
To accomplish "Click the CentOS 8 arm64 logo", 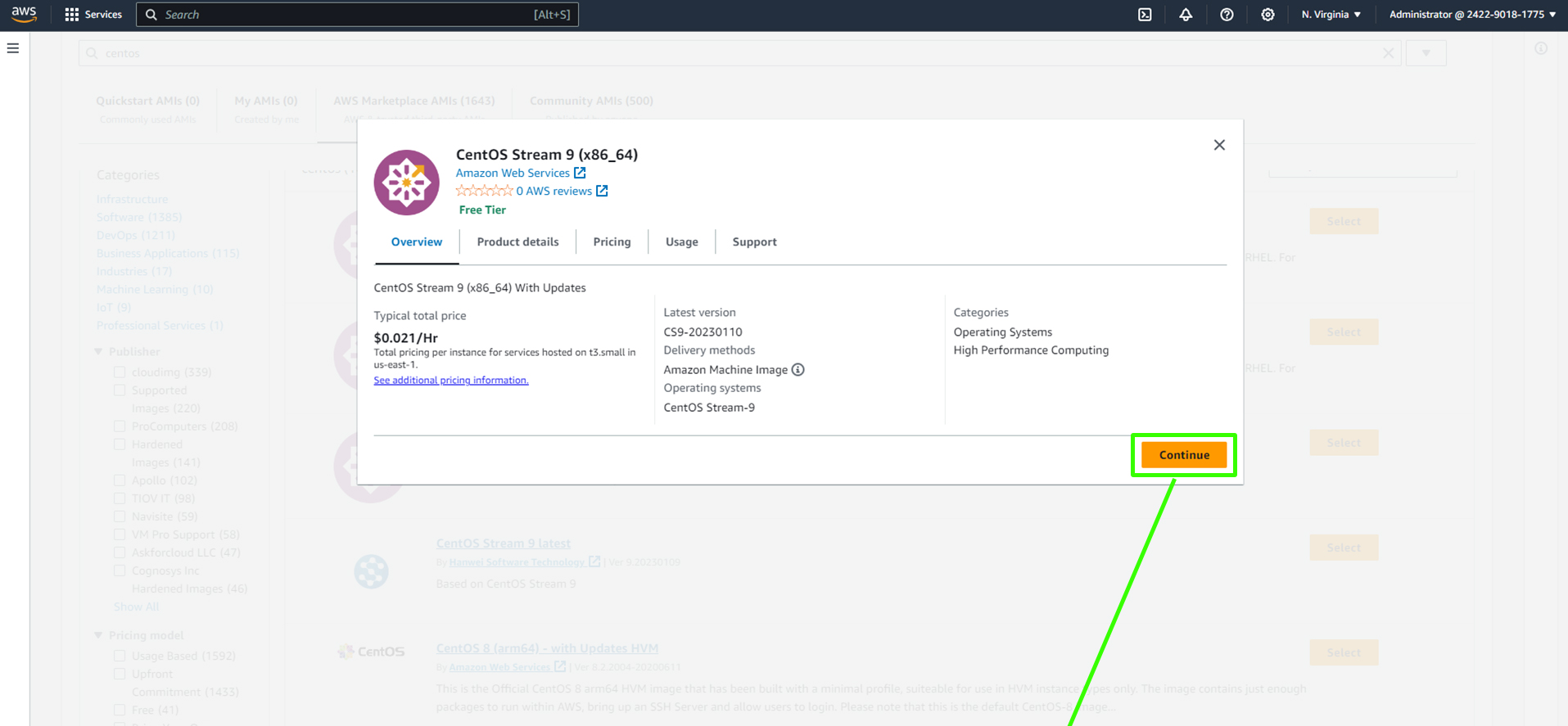I will pos(371,652).
